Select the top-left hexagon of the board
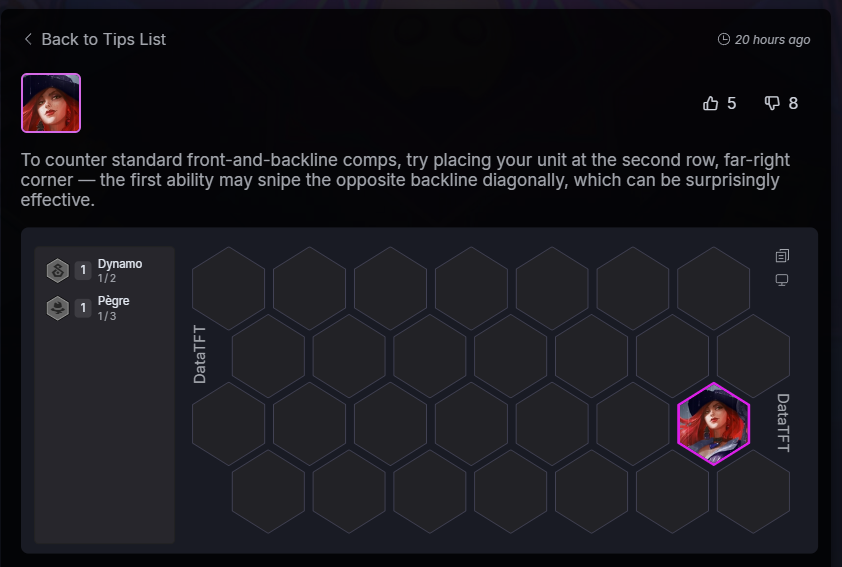 [x=228, y=288]
